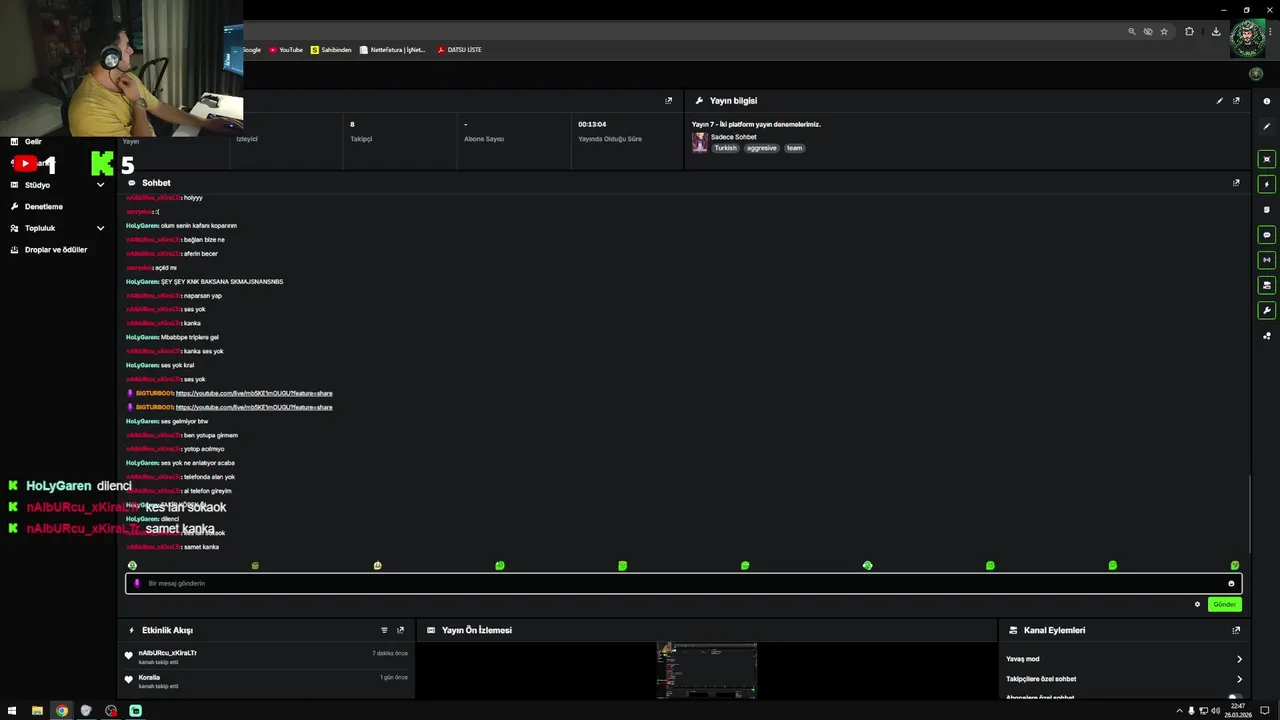Open second BIGTURBOO youtube live link

tap(254, 407)
